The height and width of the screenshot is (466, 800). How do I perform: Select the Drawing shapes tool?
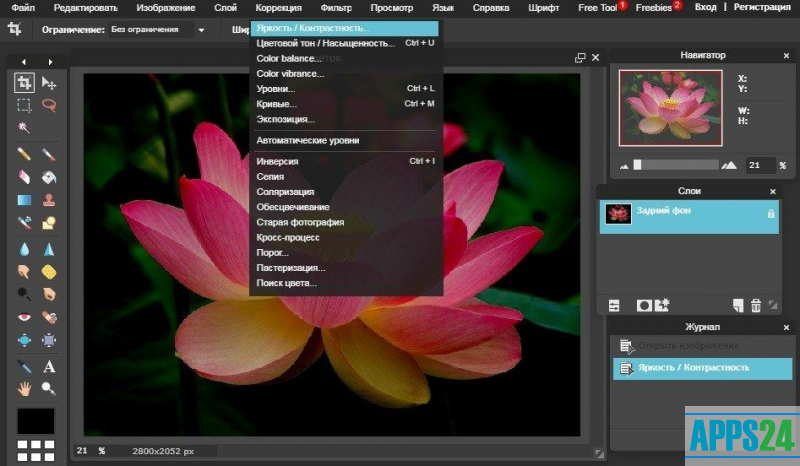(x=49, y=223)
